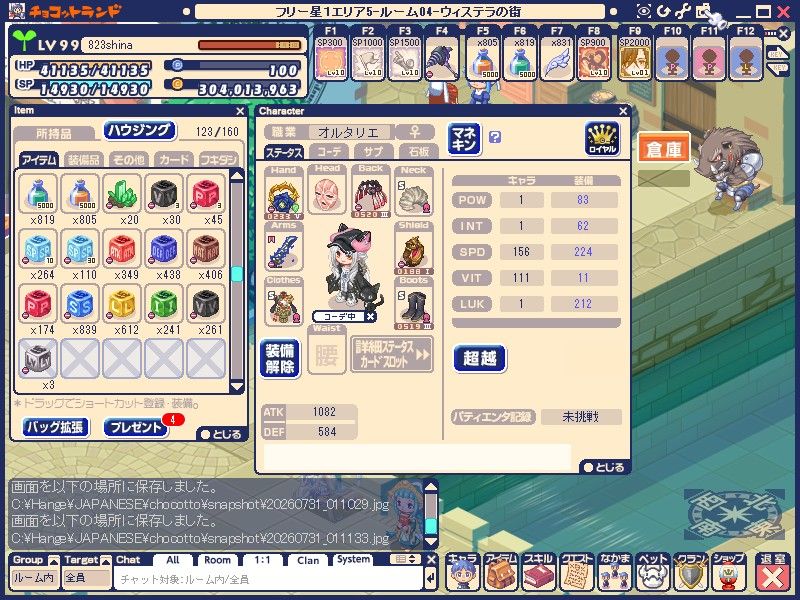Use the F2 SP1000 flag skill

click(x=367, y=58)
